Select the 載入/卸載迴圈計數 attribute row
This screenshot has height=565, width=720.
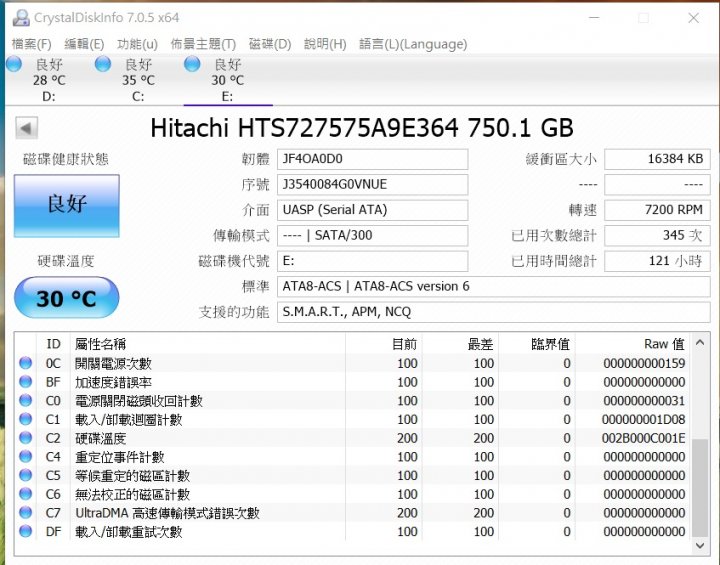(353, 419)
